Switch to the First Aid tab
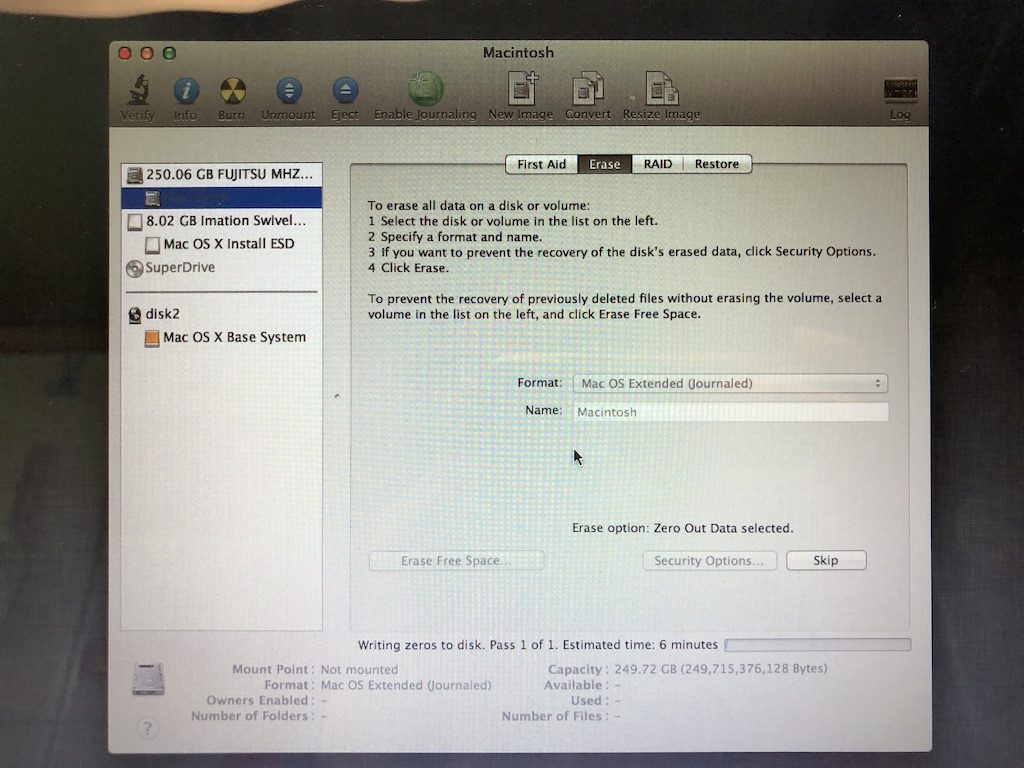The image size is (1024, 768). pyautogui.click(x=541, y=164)
